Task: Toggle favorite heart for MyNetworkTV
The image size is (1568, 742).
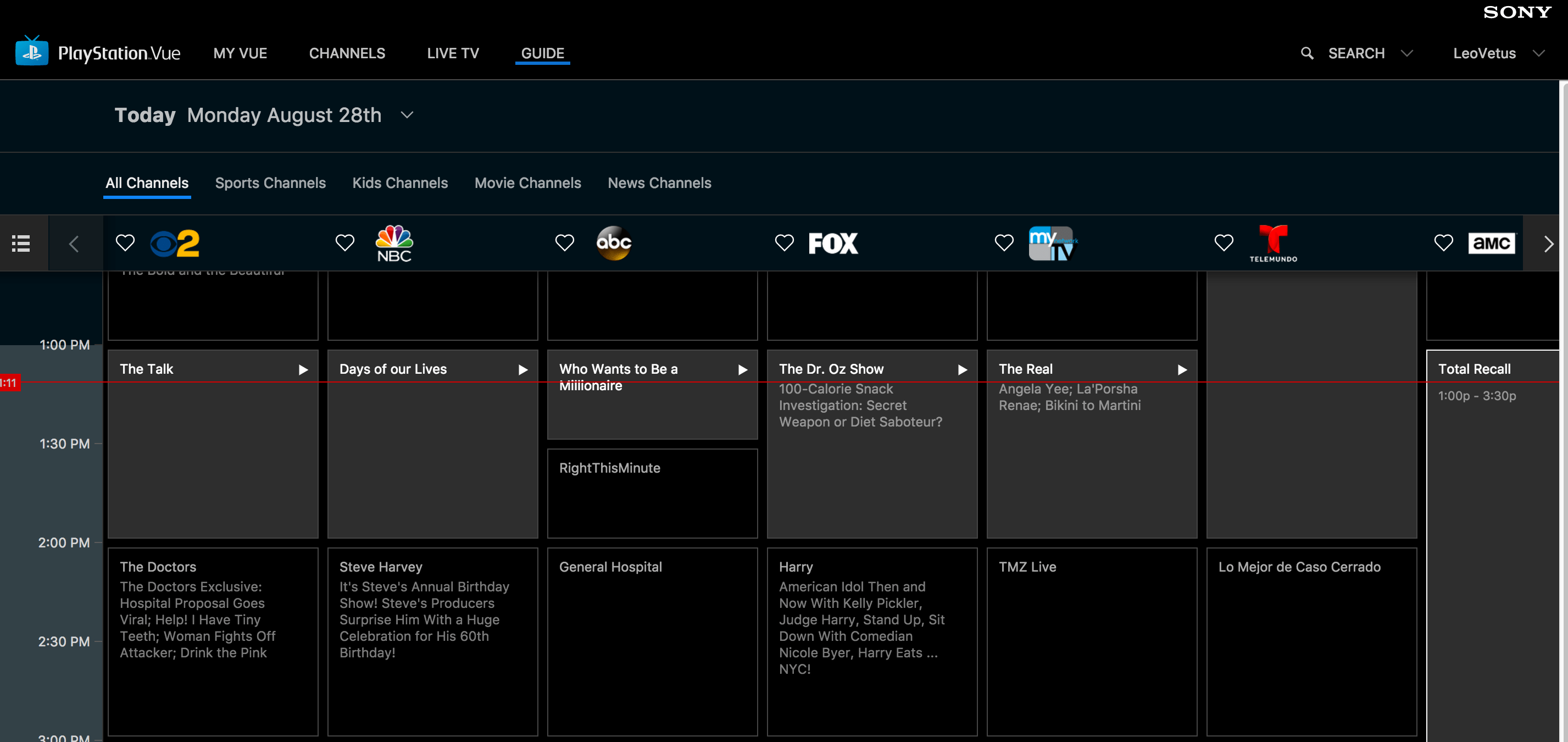Action: click(1004, 243)
